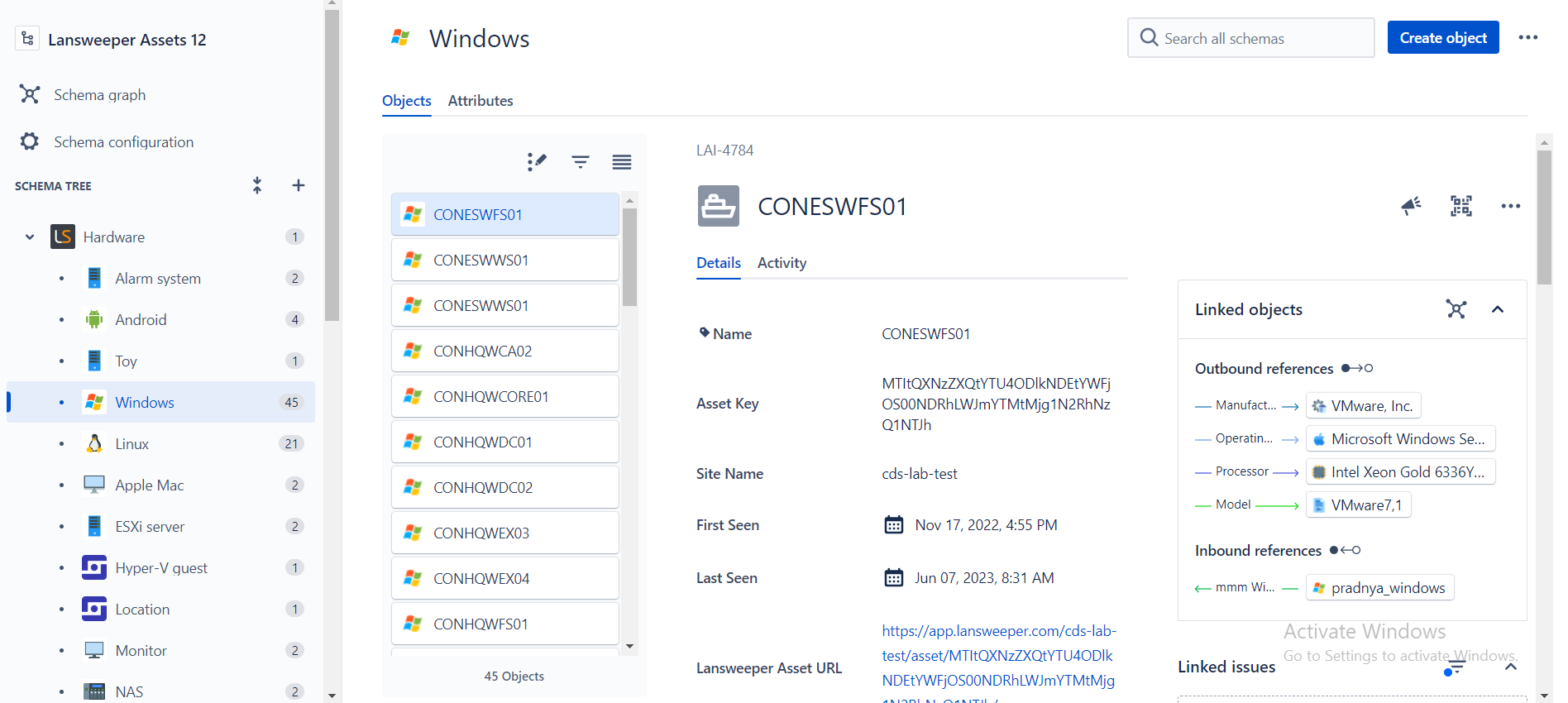Image resolution: width=1568 pixels, height=703 pixels.
Task: Open Schema configuration settings
Action: point(123,142)
